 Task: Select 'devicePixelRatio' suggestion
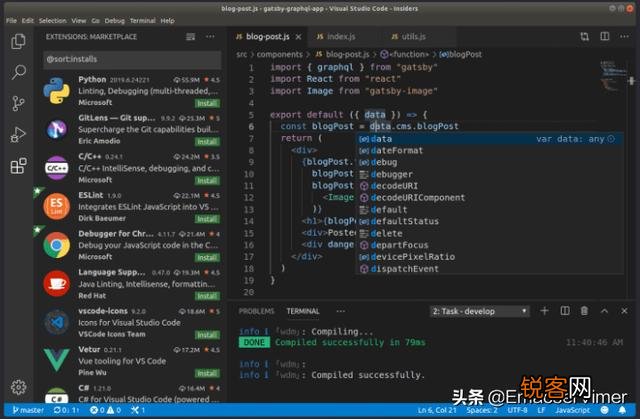(490, 257)
